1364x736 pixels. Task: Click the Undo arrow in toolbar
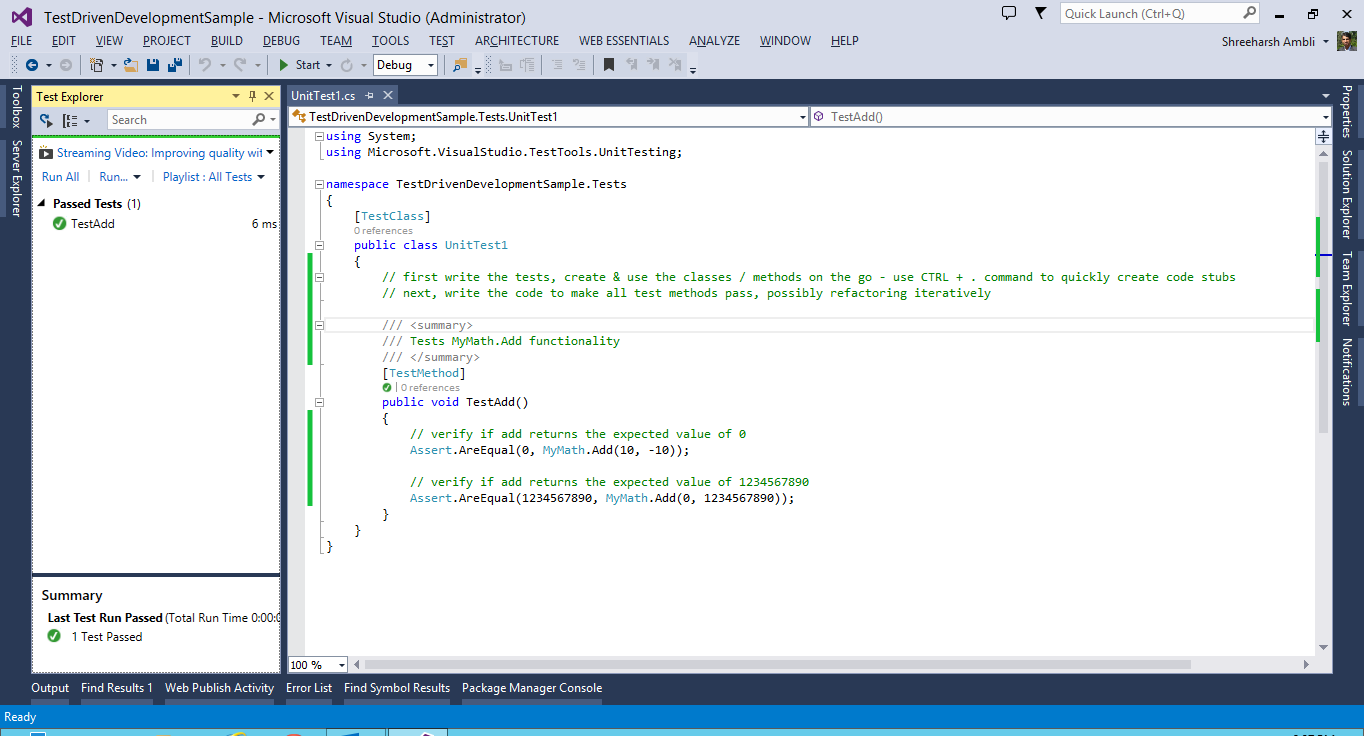tap(205, 65)
